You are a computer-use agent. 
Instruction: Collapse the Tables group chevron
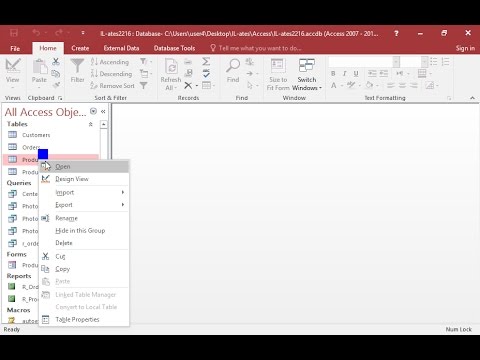(x=90, y=124)
